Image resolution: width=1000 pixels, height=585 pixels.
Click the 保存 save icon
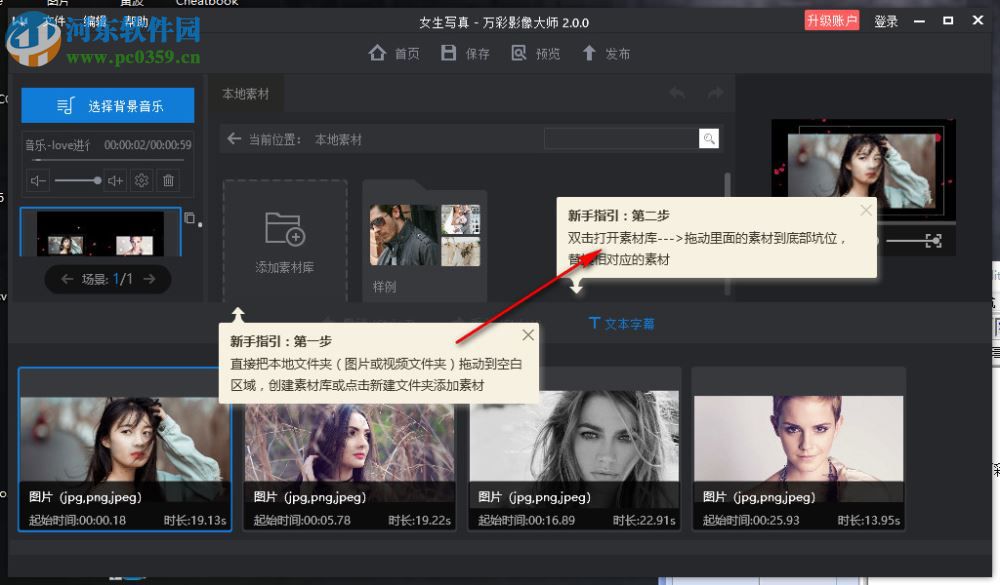[448, 52]
